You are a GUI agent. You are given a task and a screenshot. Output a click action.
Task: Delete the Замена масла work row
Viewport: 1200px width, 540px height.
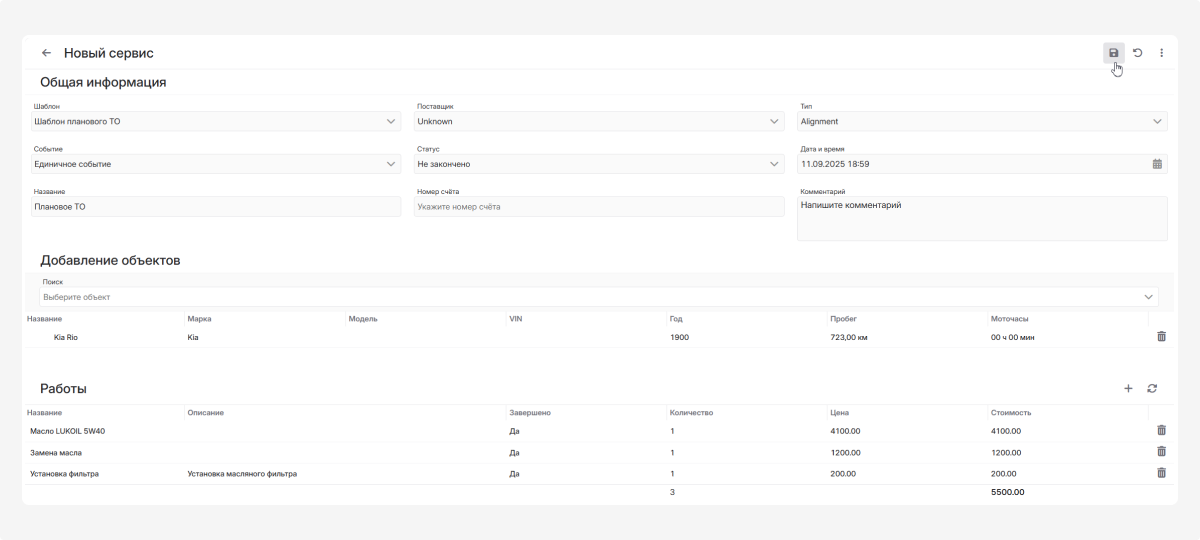(x=1161, y=452)
